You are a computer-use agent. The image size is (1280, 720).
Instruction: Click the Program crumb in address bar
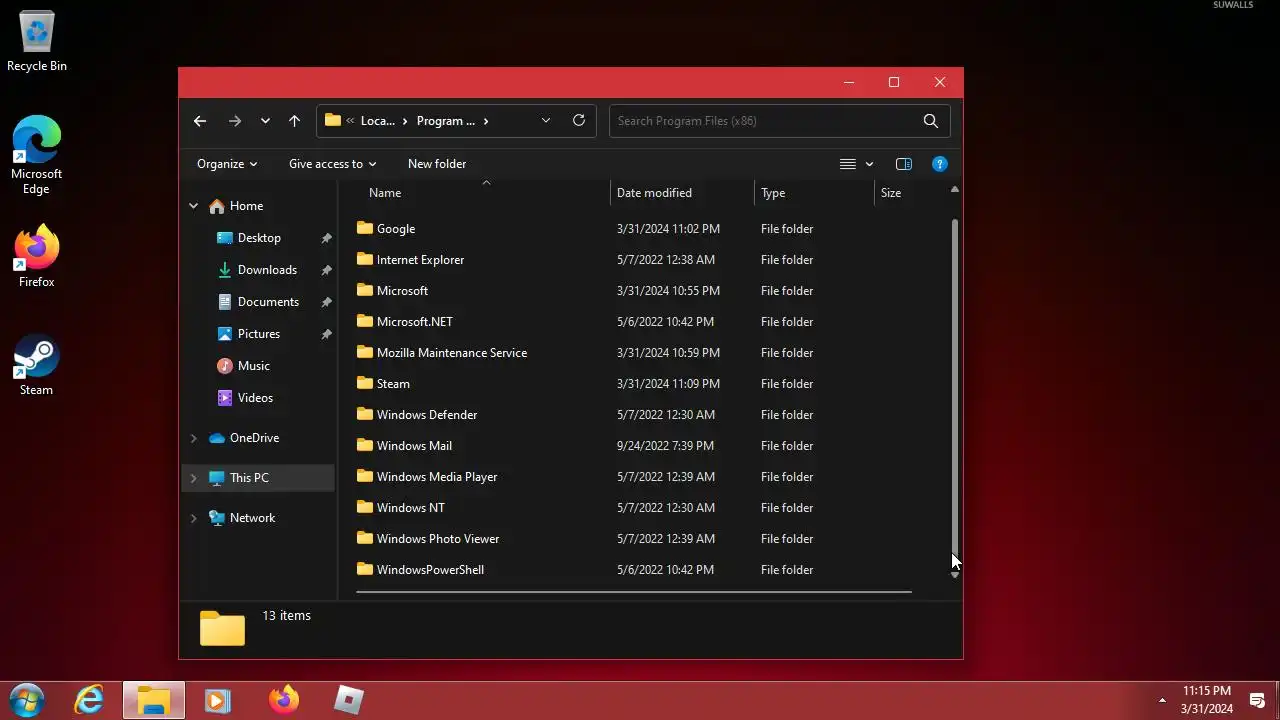point(446,121)
